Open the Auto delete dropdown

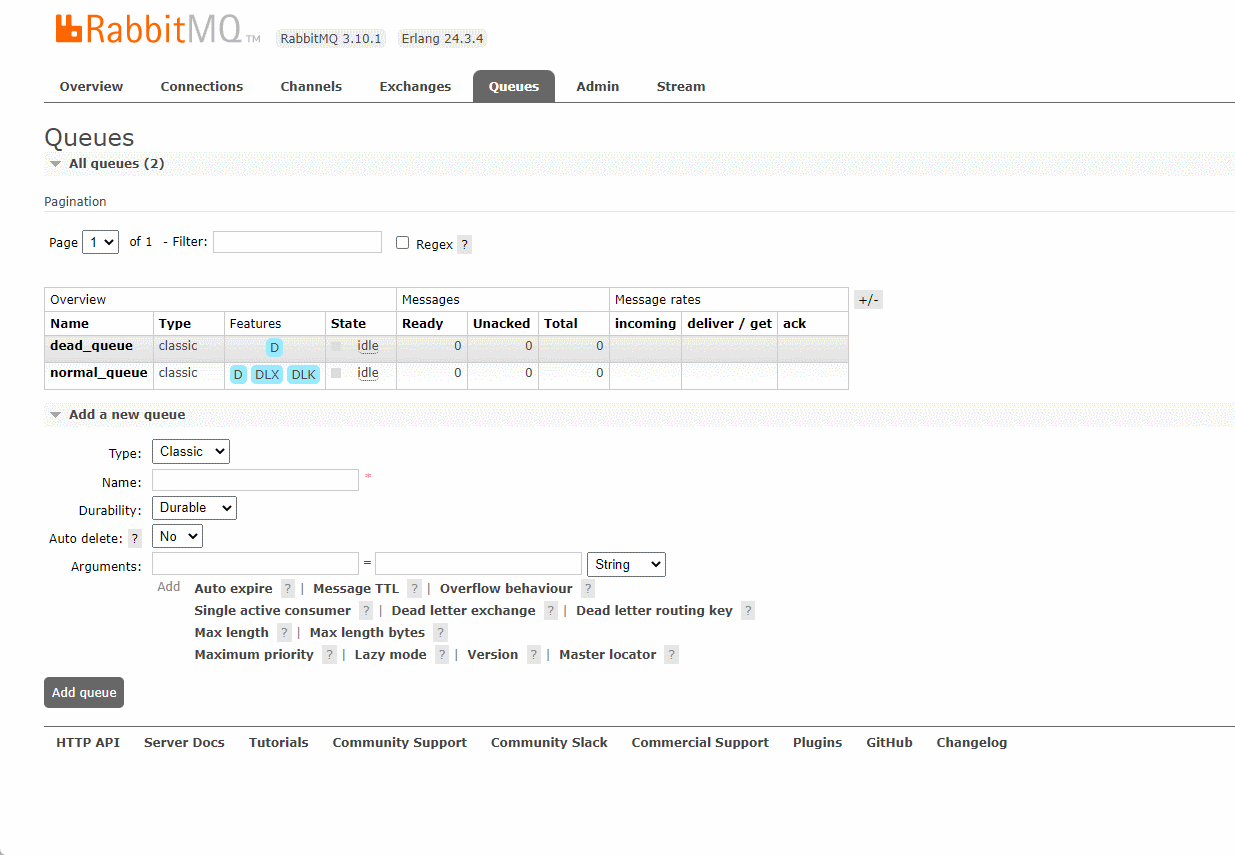pyautogui.click(x=177, y=536)
